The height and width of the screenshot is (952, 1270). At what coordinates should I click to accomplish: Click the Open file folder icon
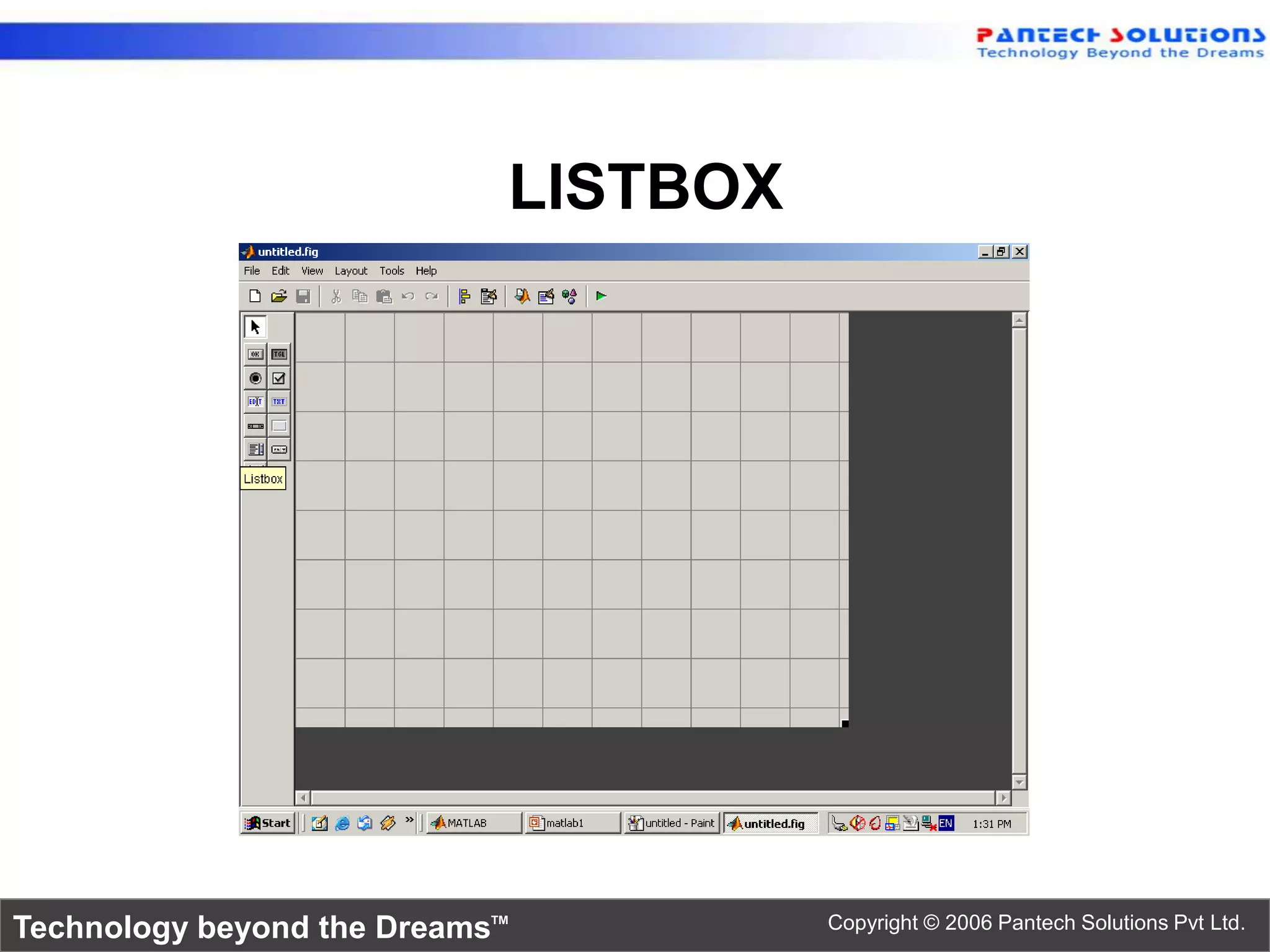click(x=279, y=296)
